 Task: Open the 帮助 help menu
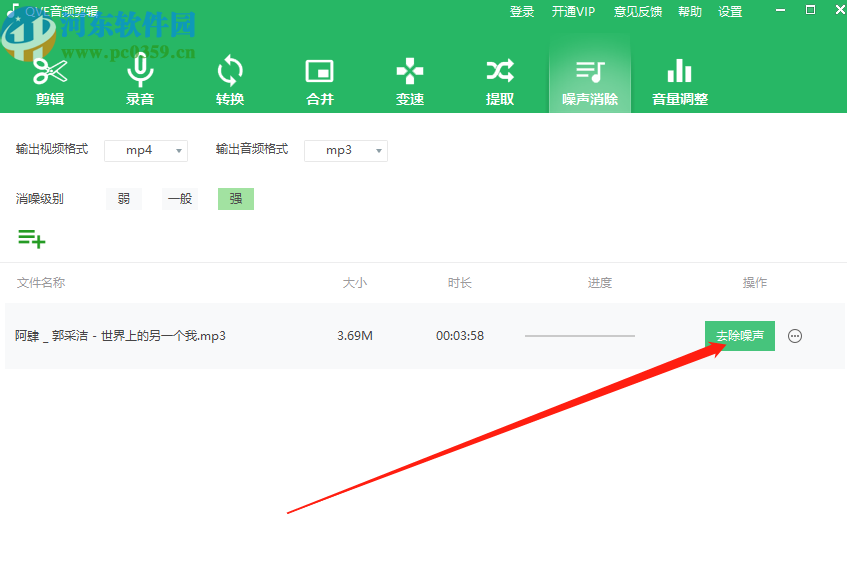click(x=690, y=12)
